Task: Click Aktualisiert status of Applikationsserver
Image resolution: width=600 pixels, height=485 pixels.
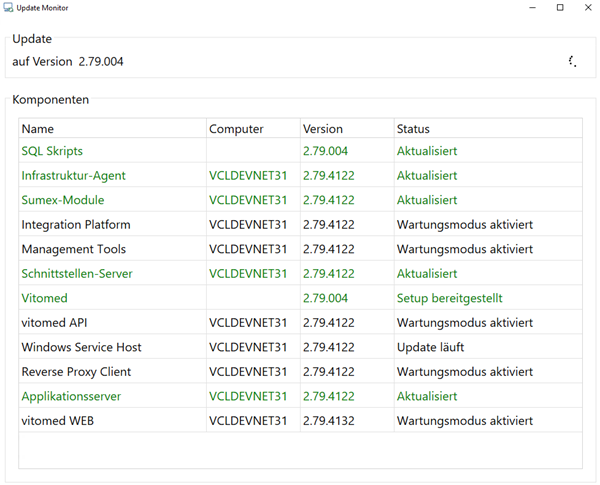Action: tap(427, 396)
